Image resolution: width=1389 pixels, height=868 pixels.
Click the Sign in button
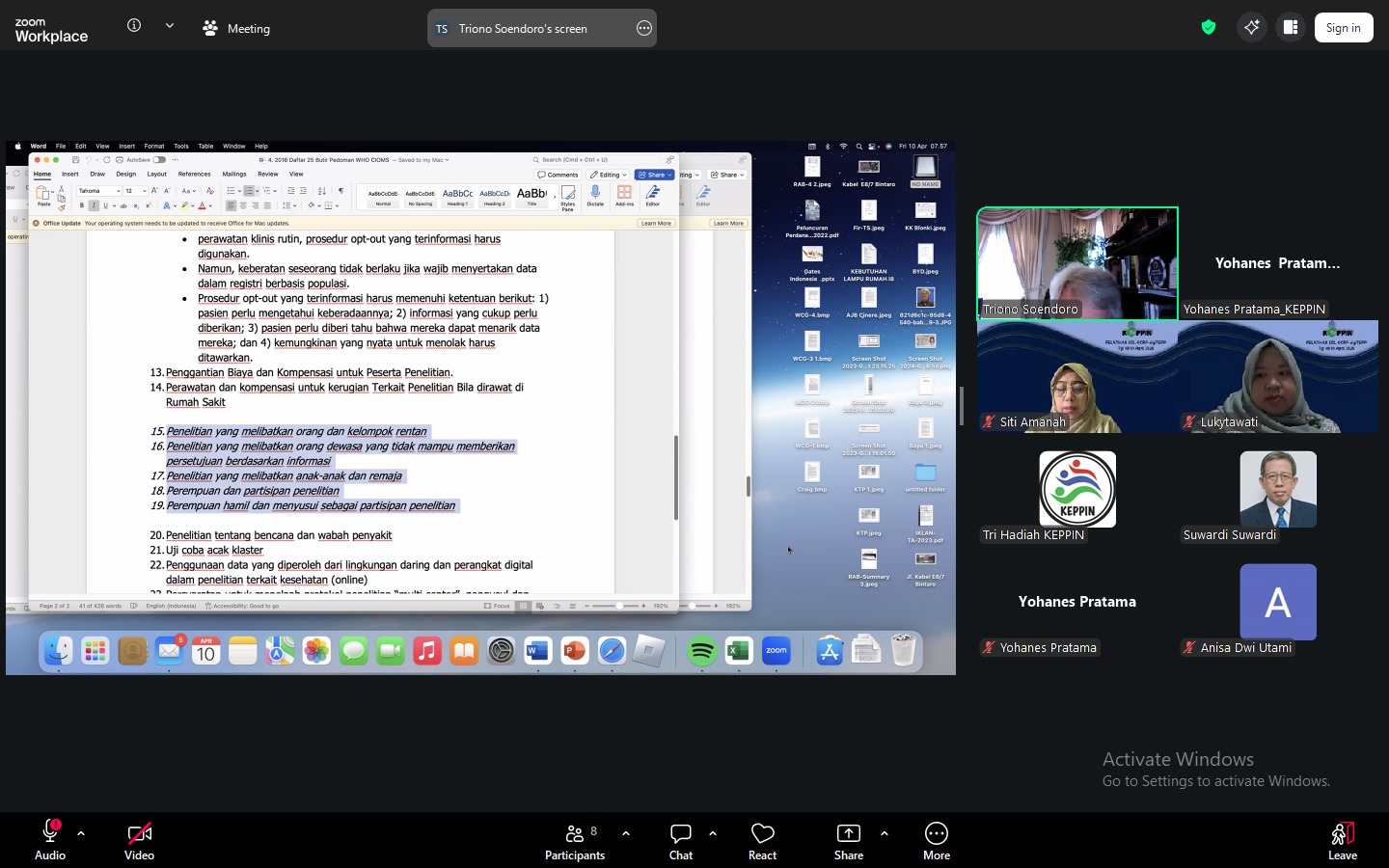1343,28
